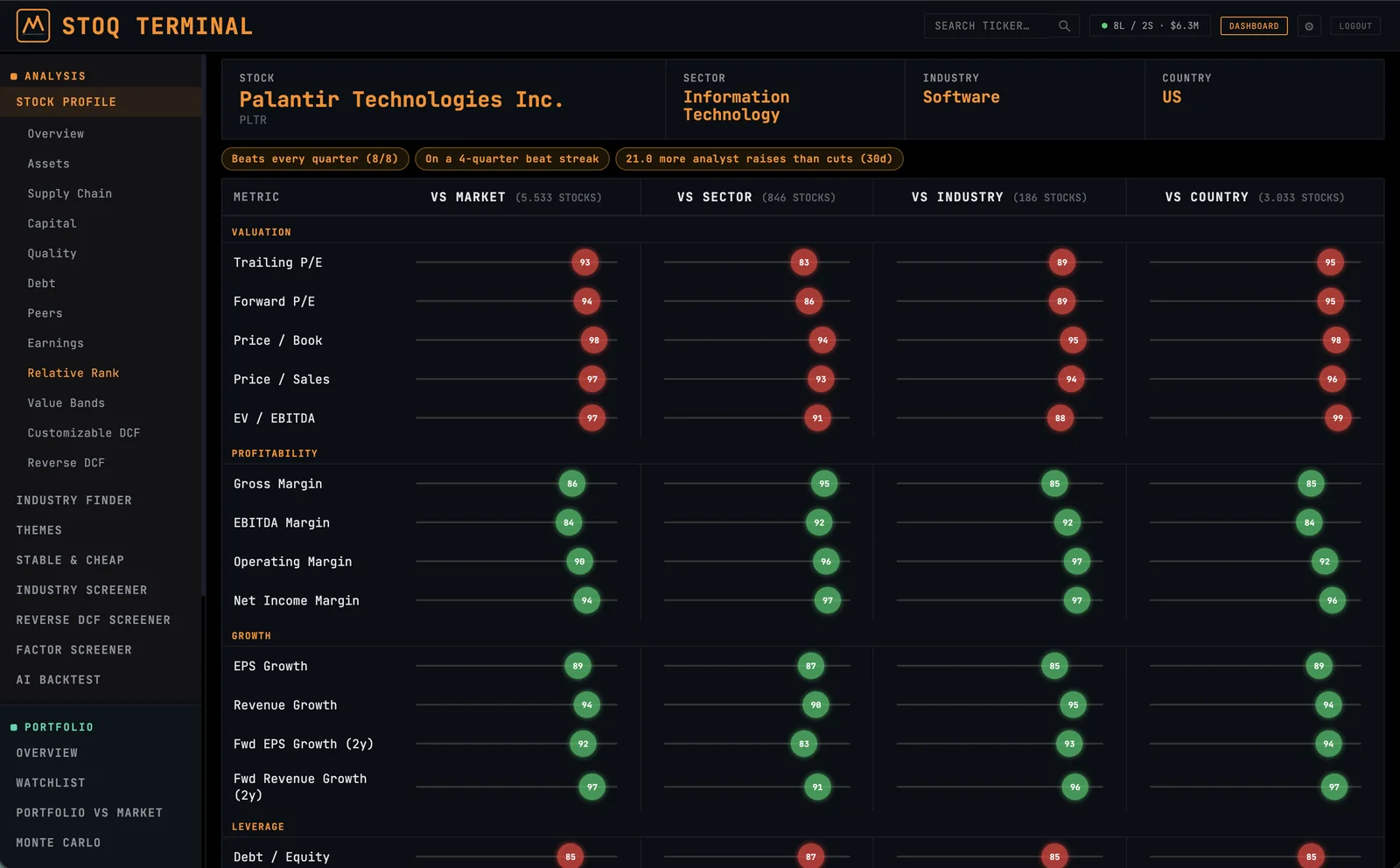Click '21.0 more analyst raises than cuts' tag
The height and width of the screenshot is (868, 1400).
[x=759, y=158]
